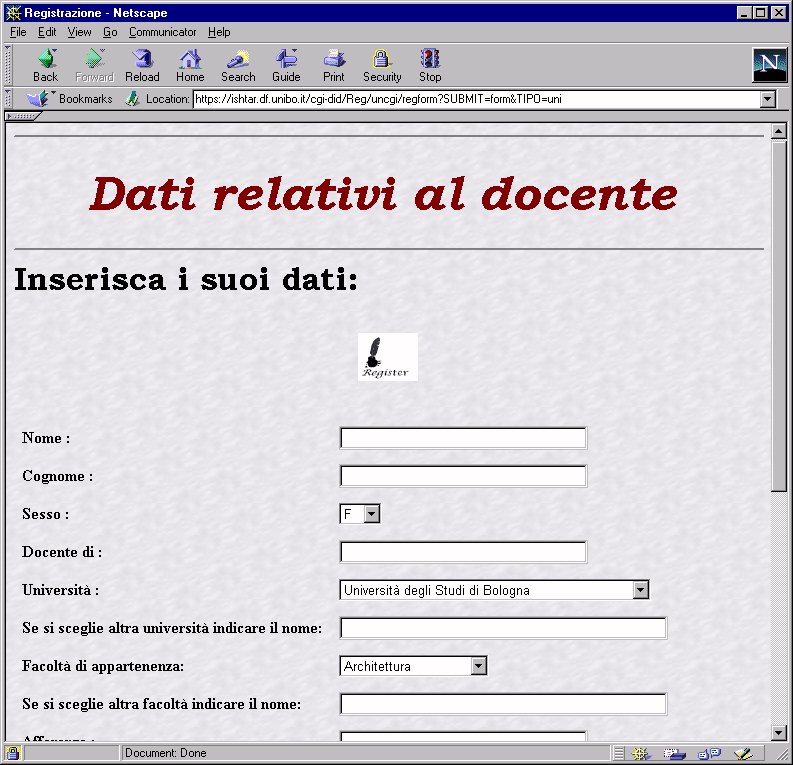The width and height of the screenshot is (793, 765).
Task: Click the altra università name field
Action: (504, 628)
